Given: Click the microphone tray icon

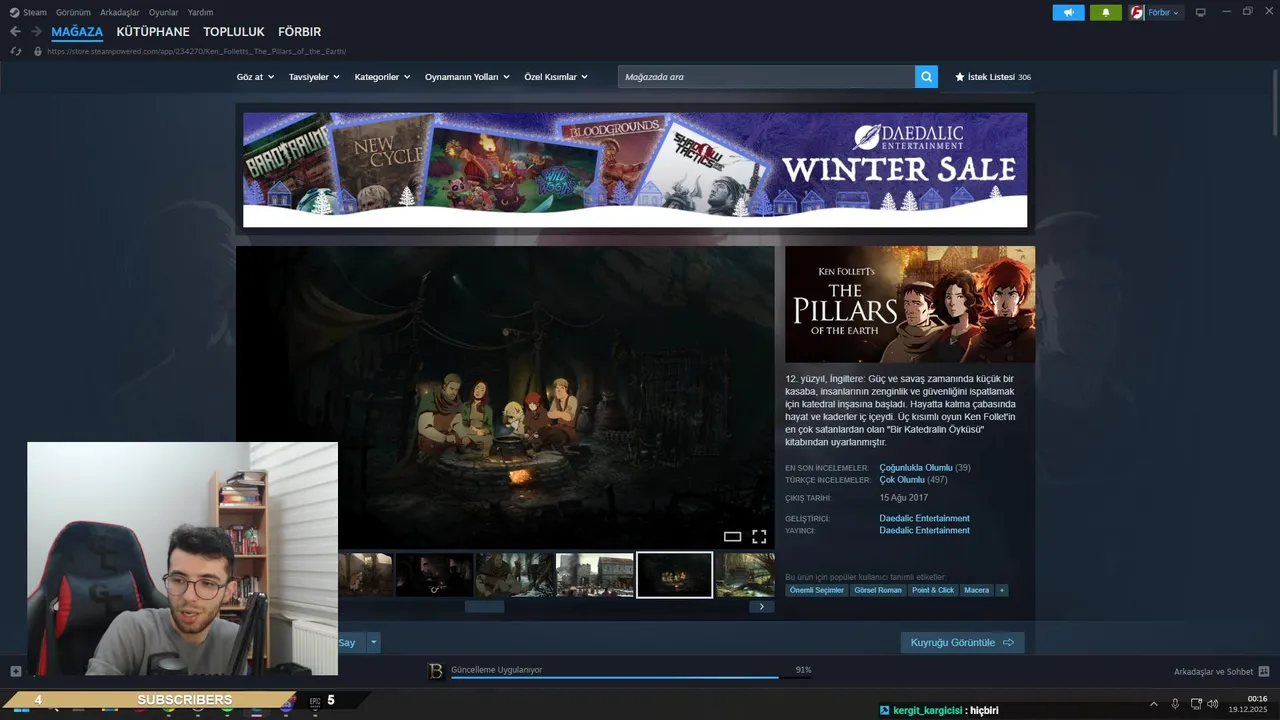Looking at the screenshot, I should tap(1175, 704).
